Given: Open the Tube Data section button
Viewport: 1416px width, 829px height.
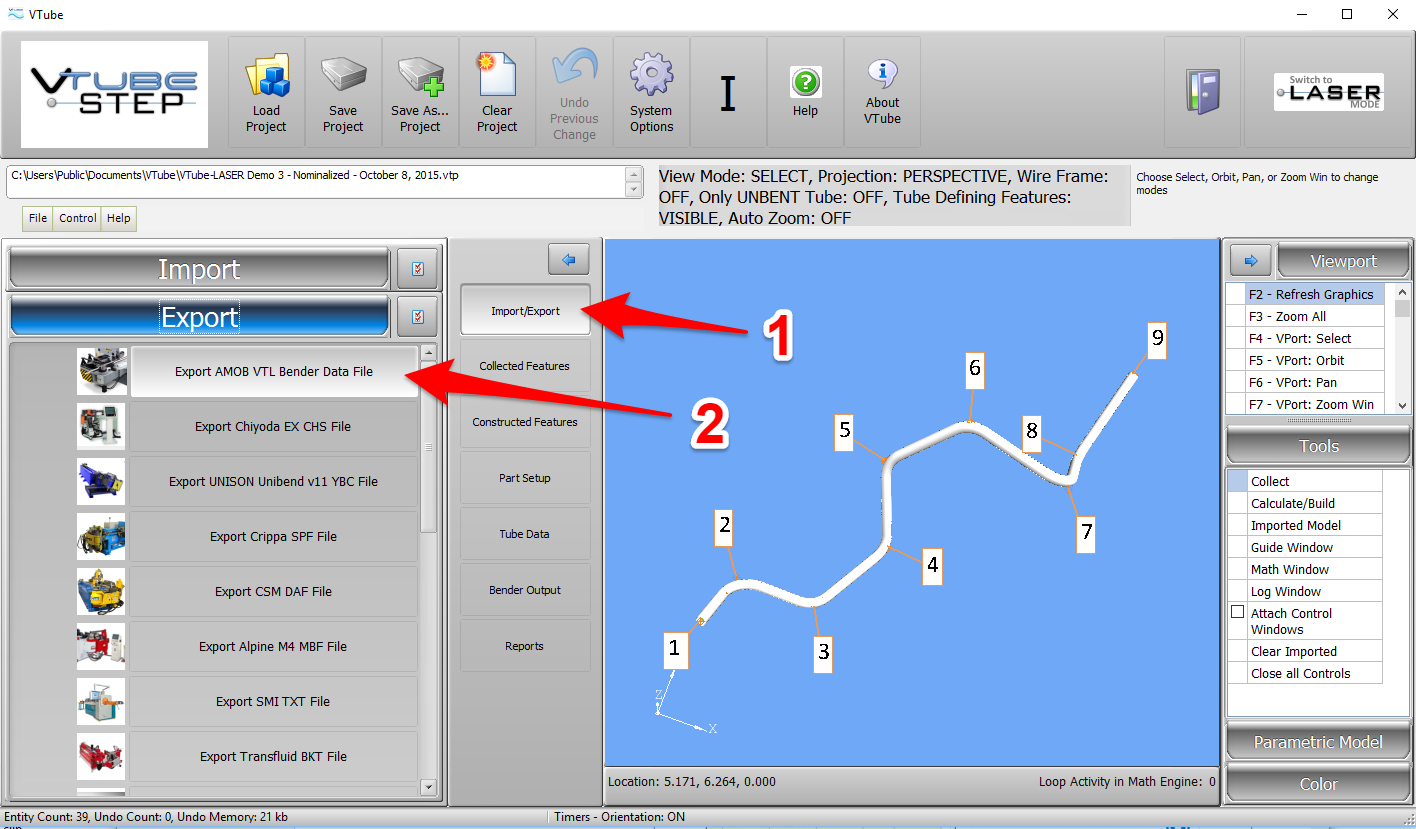Looking at the screenshot, I should point(525,534).
